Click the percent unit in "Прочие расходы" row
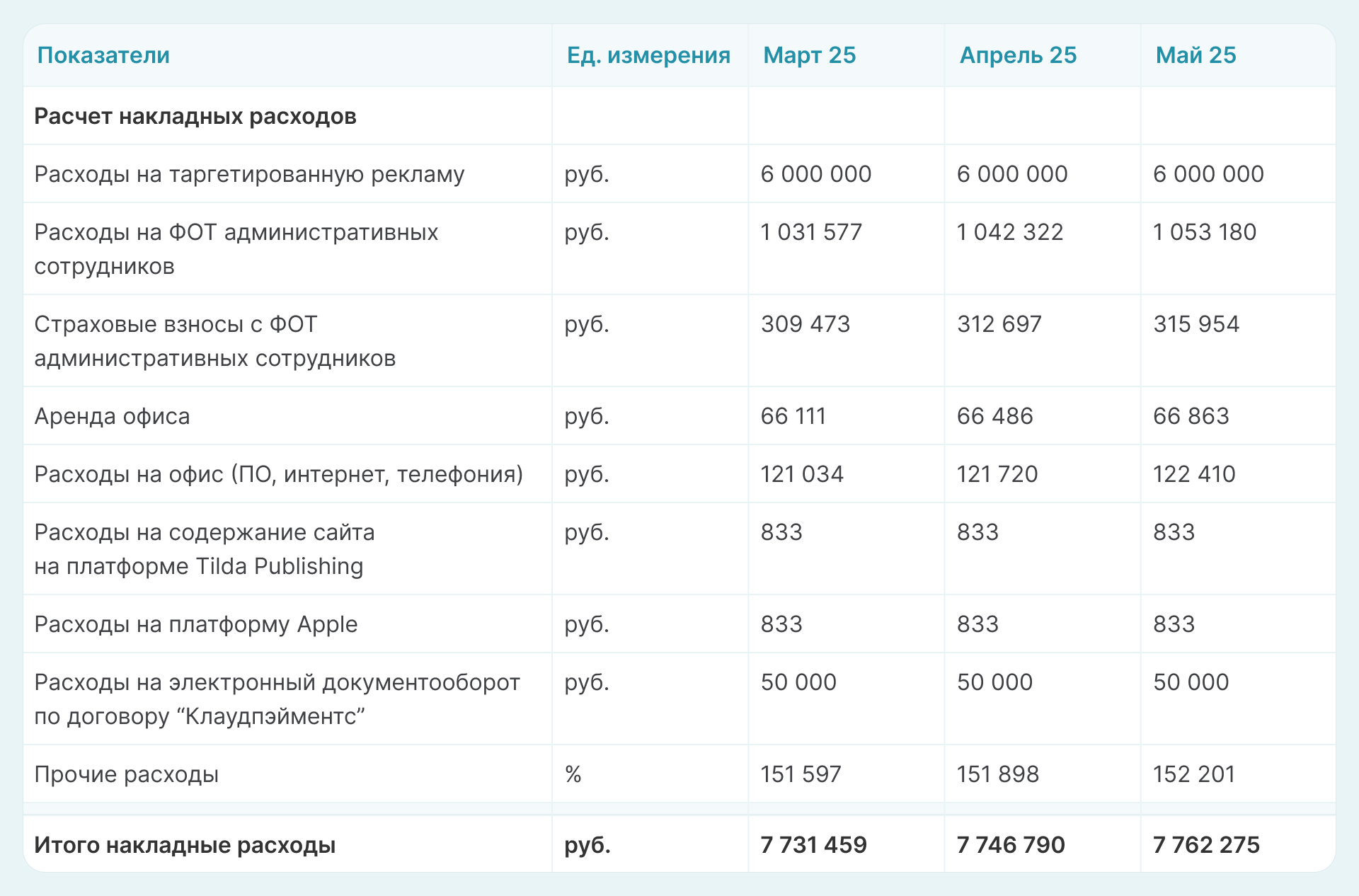Image resolution: width=1359 pixels, height=896 pixels. pos(573,774)
